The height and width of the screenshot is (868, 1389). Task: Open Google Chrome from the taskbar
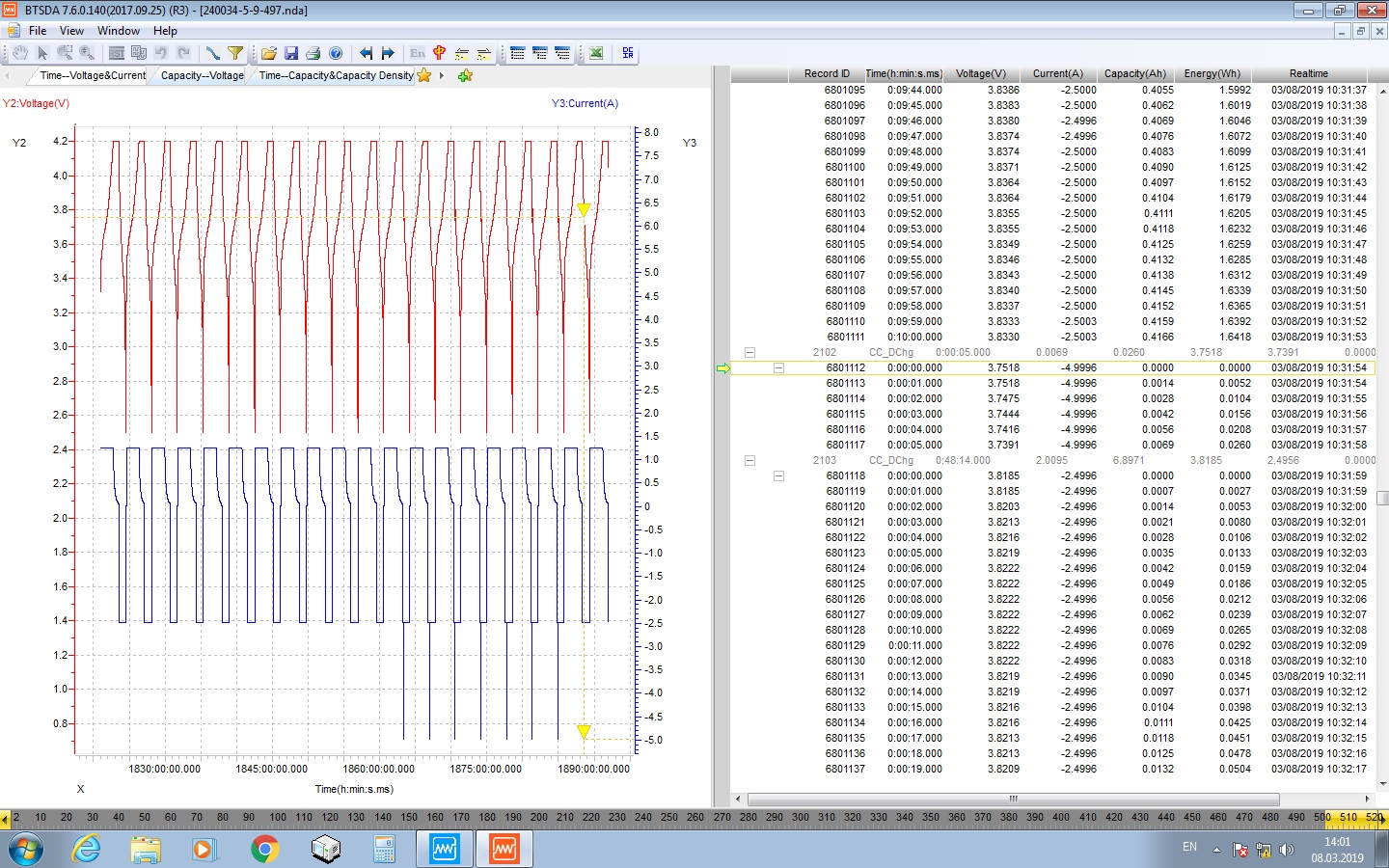pyautogui.click(x=264, y=849)
